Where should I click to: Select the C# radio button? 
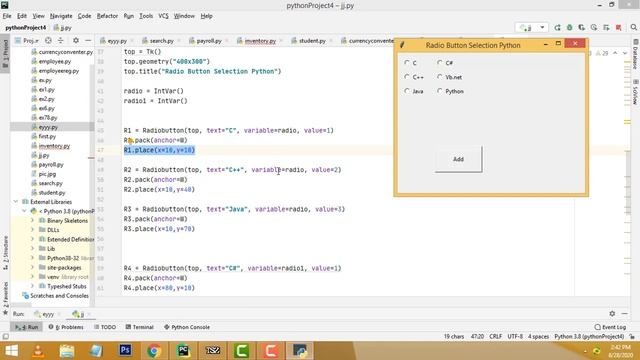click(440, 62)
